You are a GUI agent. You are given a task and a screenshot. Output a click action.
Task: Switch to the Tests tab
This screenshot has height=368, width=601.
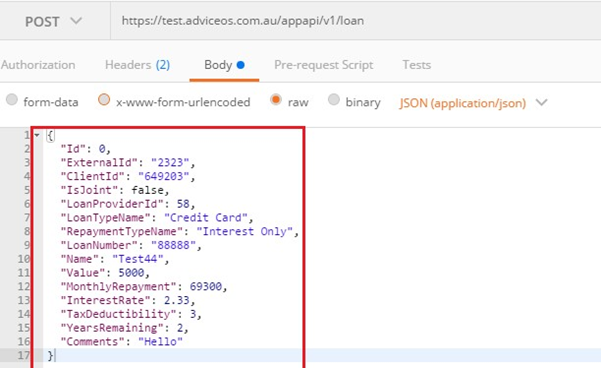point(416,65)
